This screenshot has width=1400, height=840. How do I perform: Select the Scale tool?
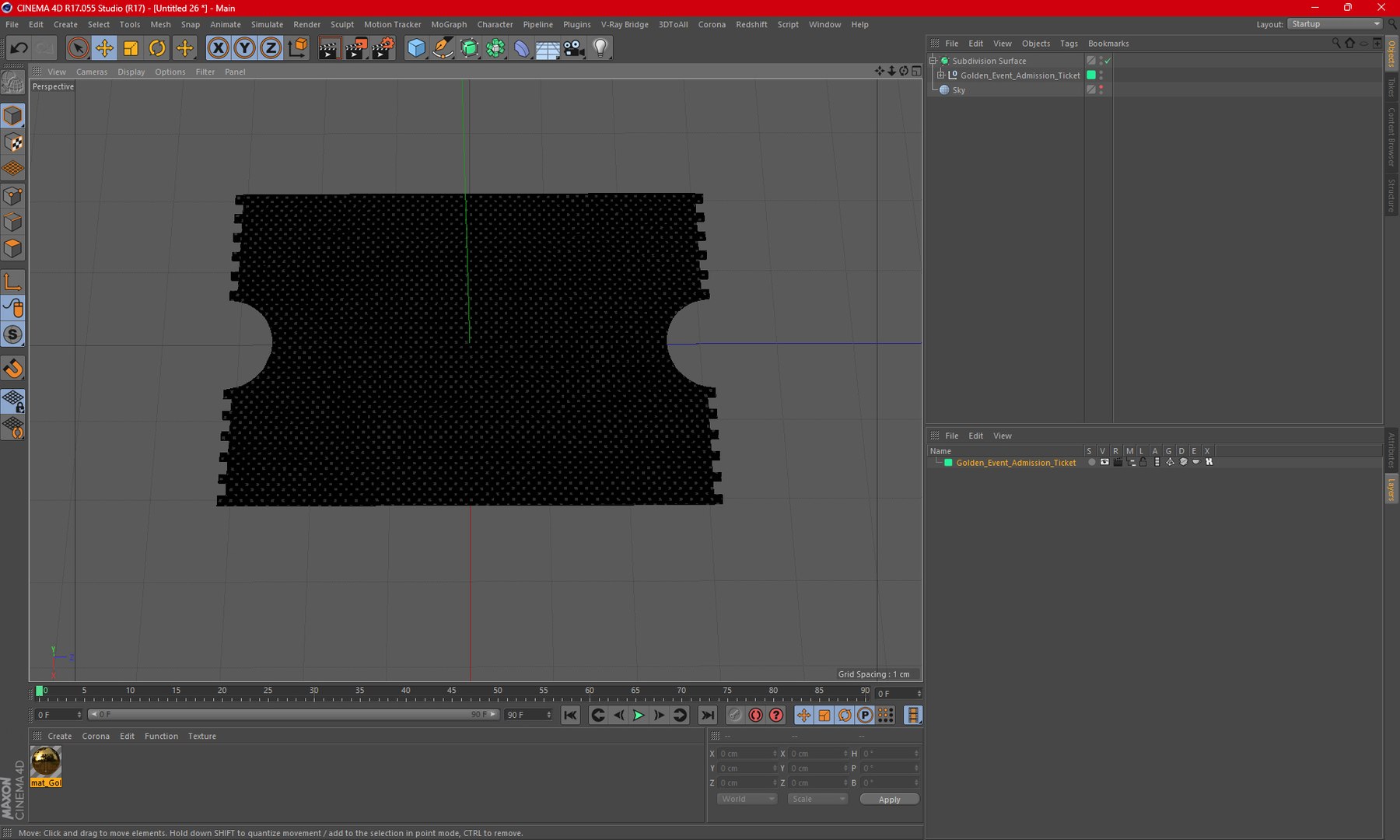[x=131, y=48]
